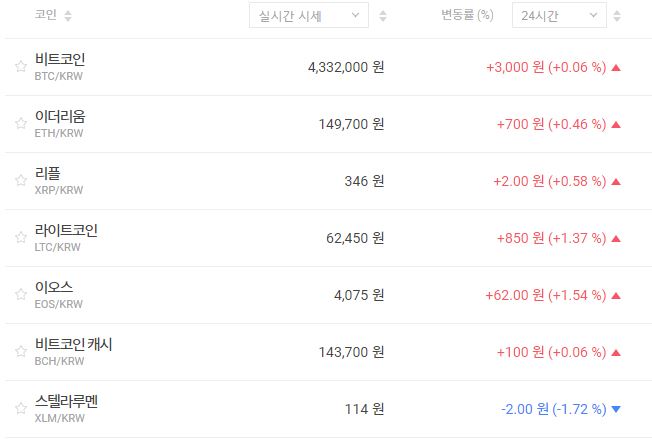The width and height of the screenshot is (652, 439).
Task: Favorite the Litecoin LTC/KRW row
Action: click(x=20, y=238)
